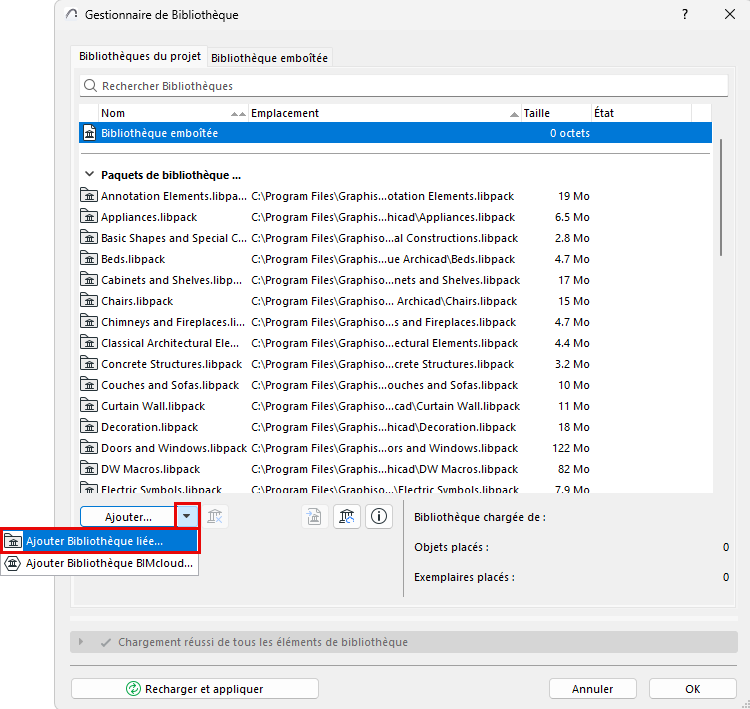750x709 pixels.
Task: Click the Concrete Structures.libpack folder icon
Action: coord(88,364)
